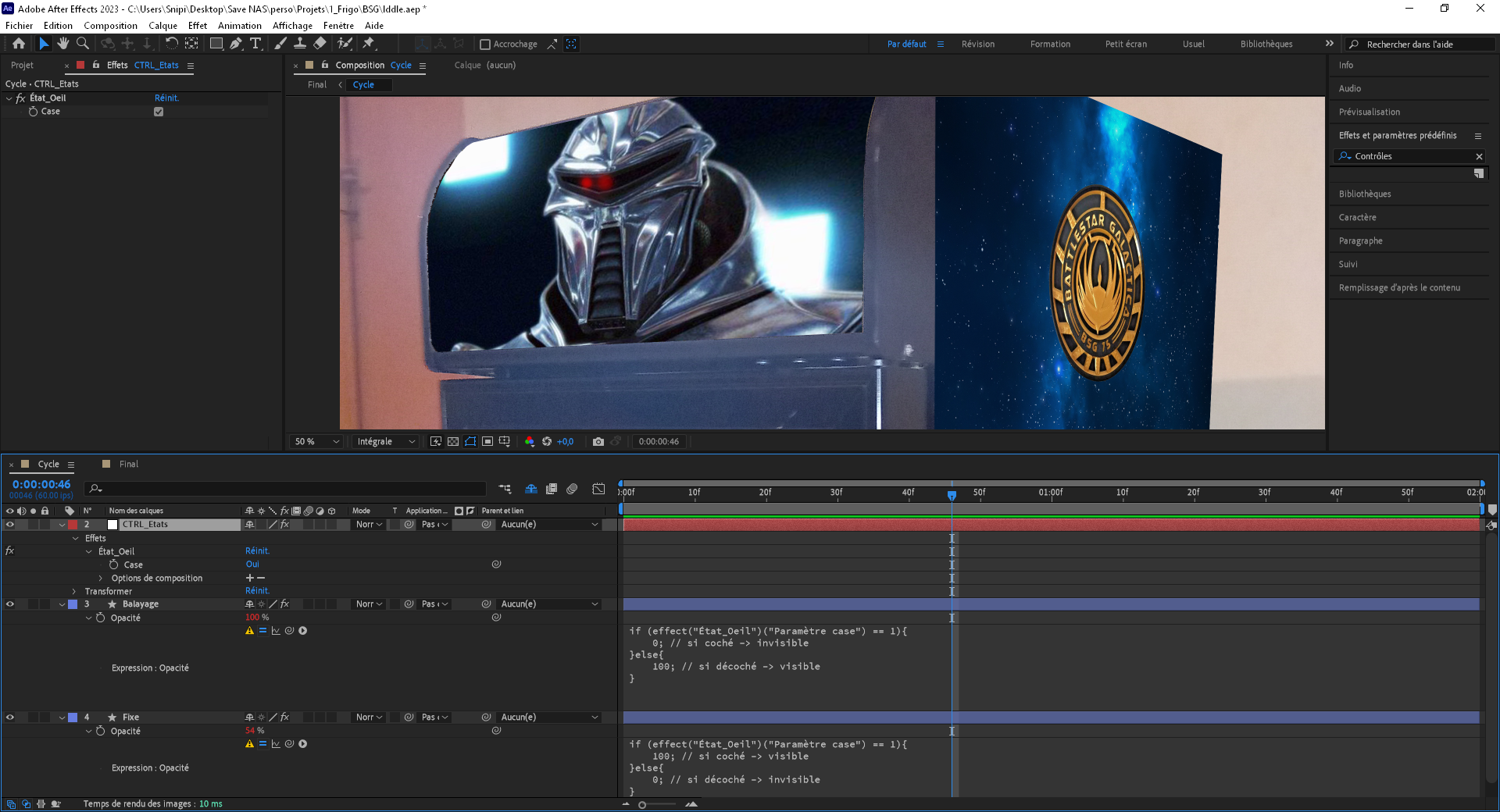Open the Animation menu
This screenshot has width=1500, height=812.
[240, 26]
